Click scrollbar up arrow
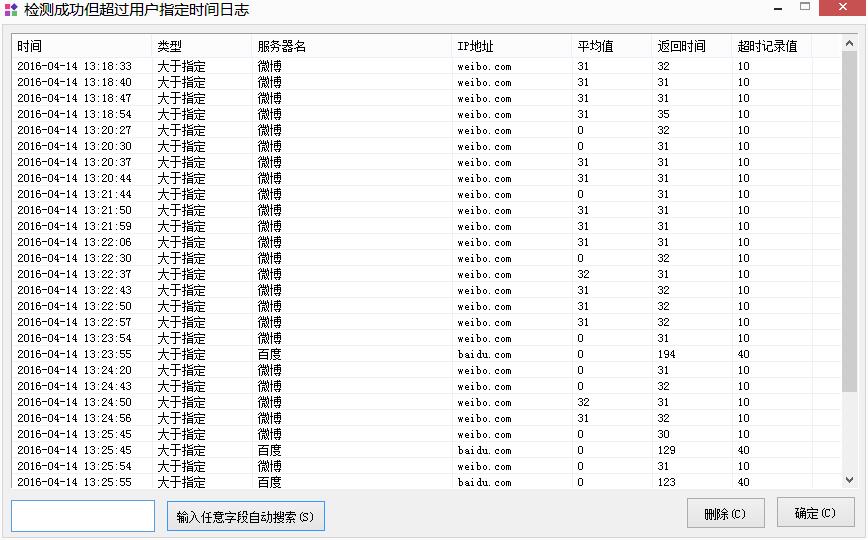 [849, 43]
